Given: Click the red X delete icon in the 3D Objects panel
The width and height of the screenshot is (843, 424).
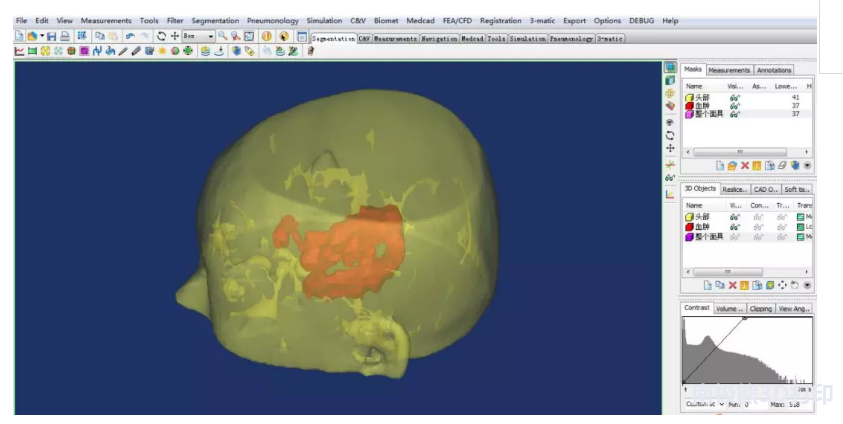Looking at the screenshot, I should [x=732, y=285].
